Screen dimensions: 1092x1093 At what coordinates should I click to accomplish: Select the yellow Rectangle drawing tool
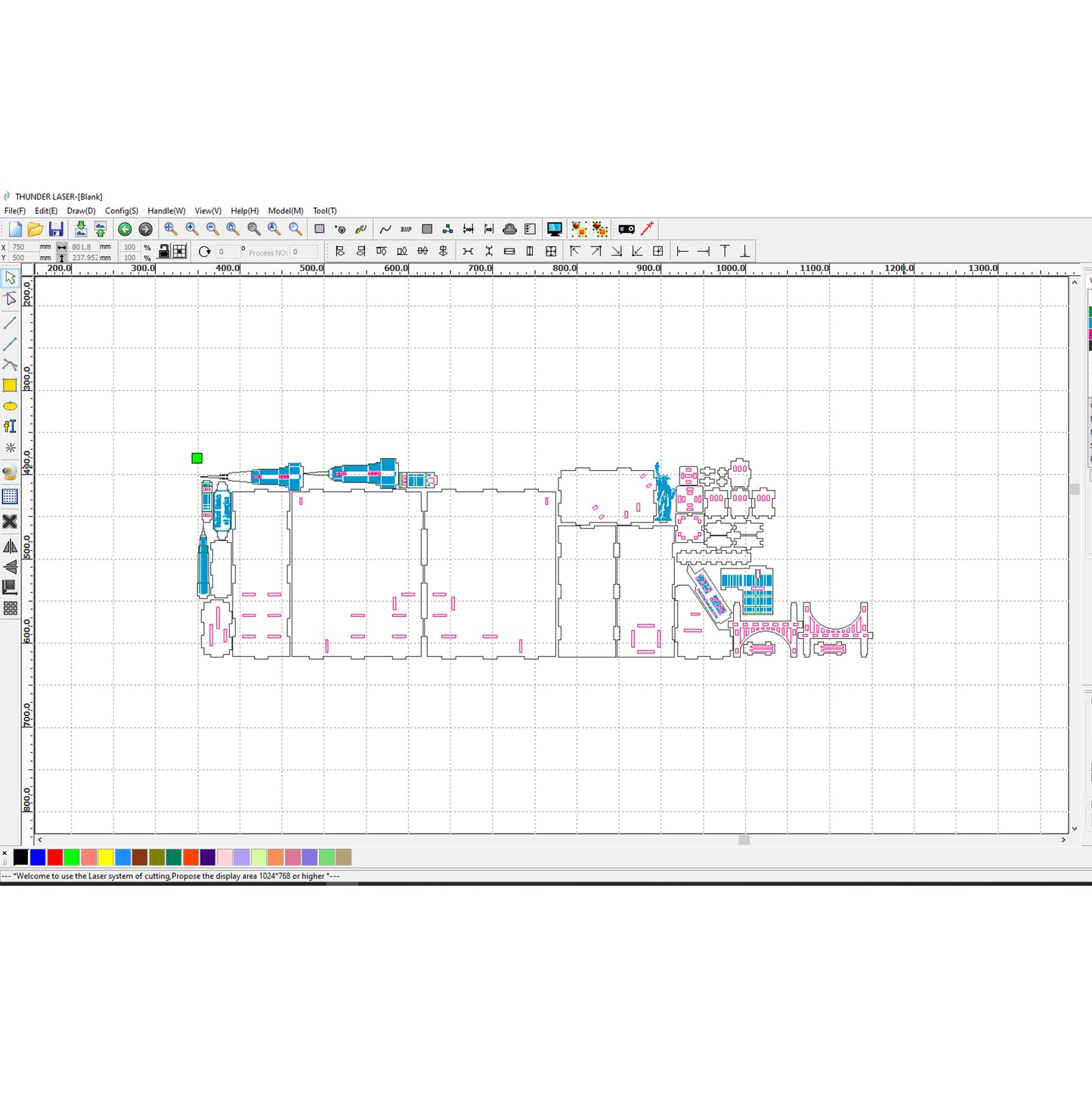point(10,385)
